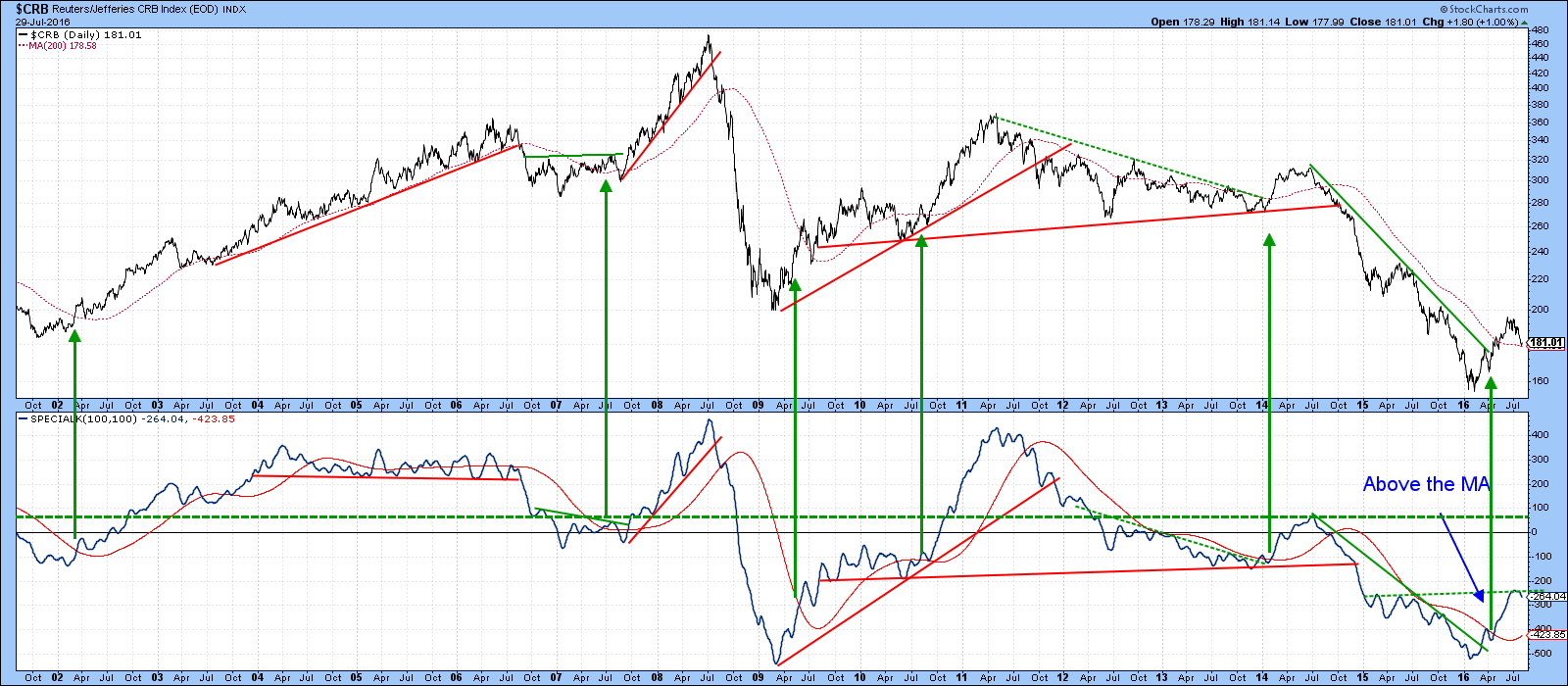Click the 360 price axis label
Viewport: 1568px width, 686px height.
(x=1540, y=122)
